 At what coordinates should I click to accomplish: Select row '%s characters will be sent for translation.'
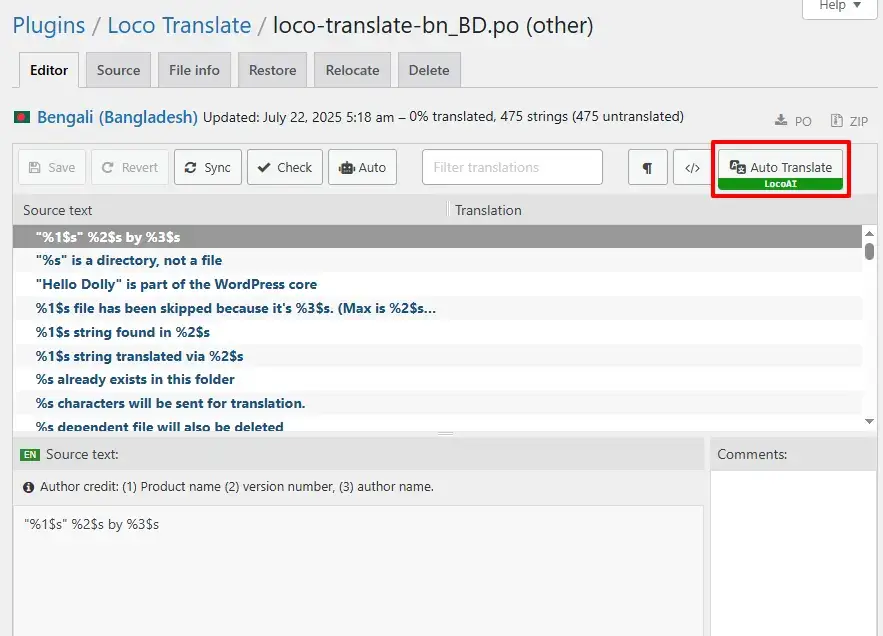[x=438, y=403]
